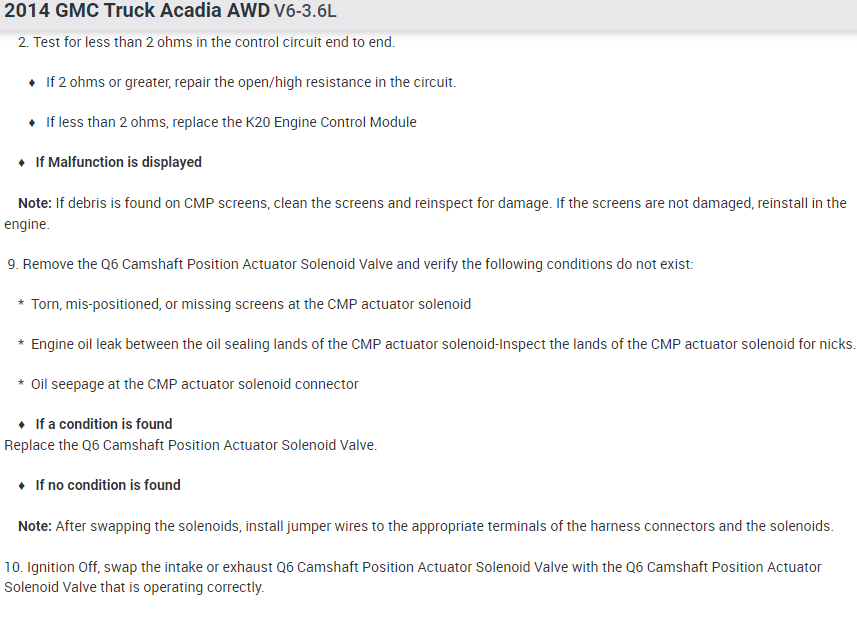857x619 pixels.
Task: Select the 'If no condition is found' heading
Action: pyautogui.click(x=108, y=485)
